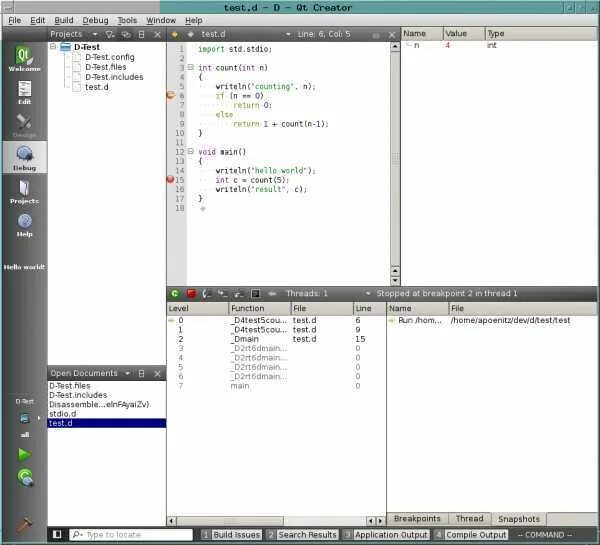Open the Tools menu

click(127, 20)
